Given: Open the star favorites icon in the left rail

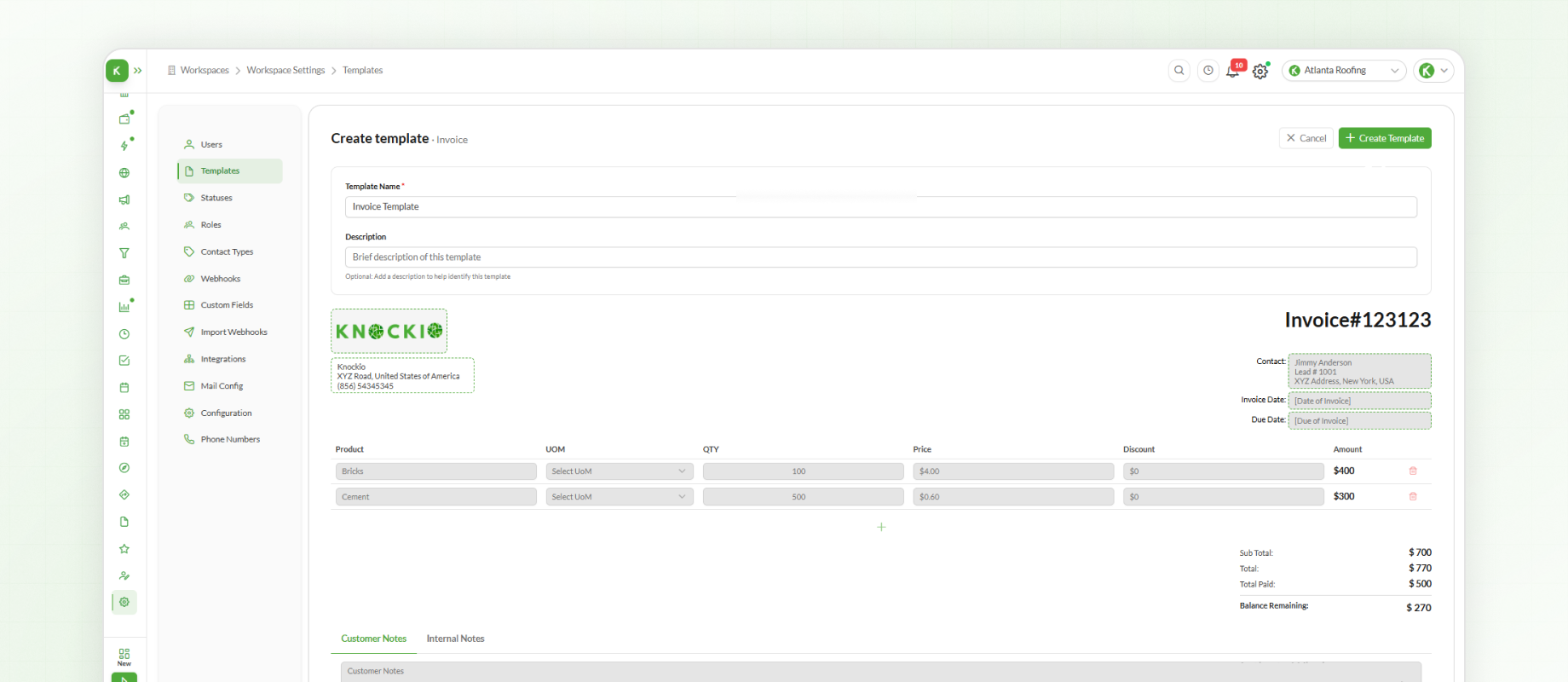Looking at the screenshot, I should tap(124, 549).
